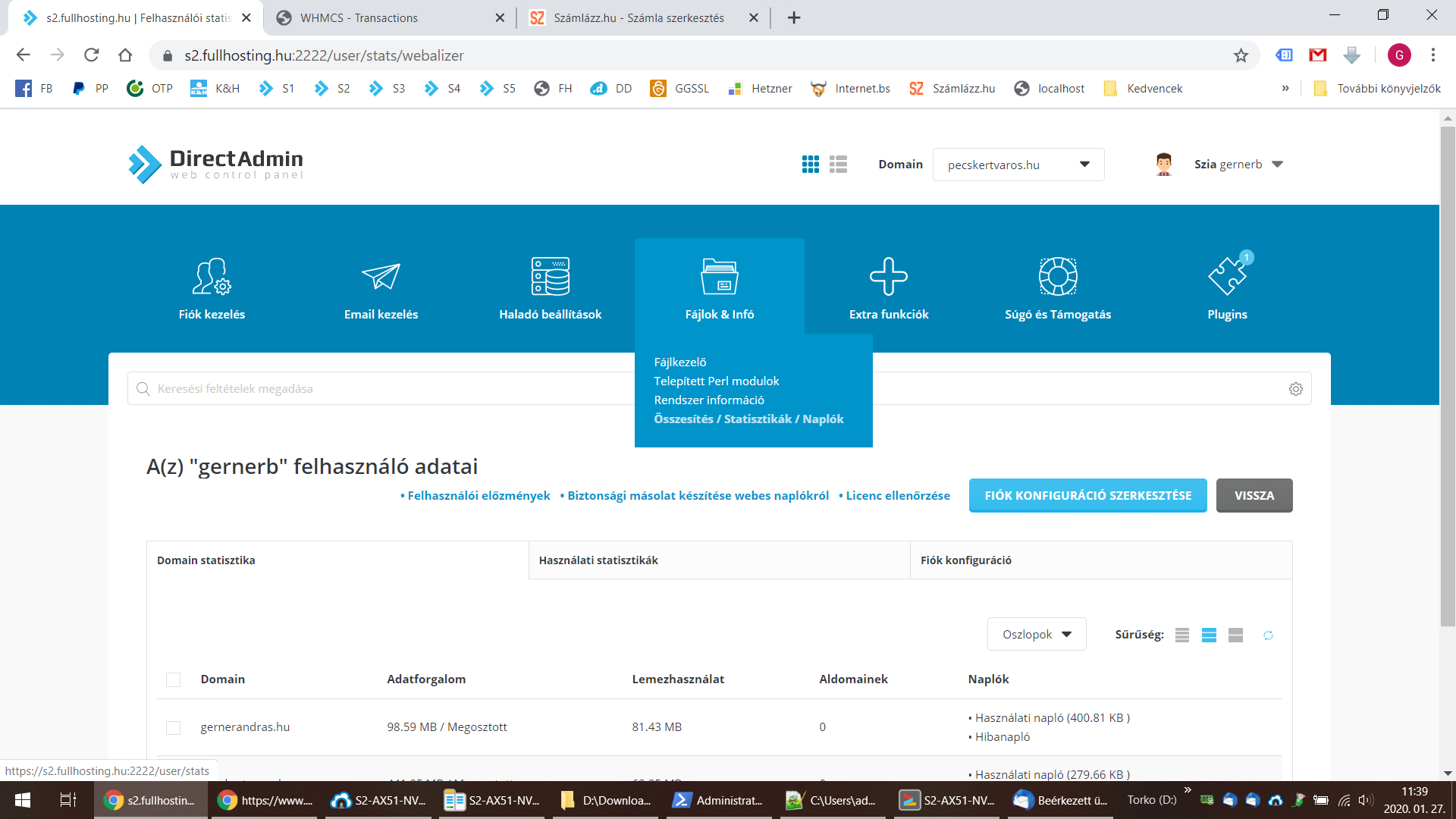1456x819 pixels.
Task: Switch to icon grid layout view
Action: pyautogui.click(x=811, y=165)
